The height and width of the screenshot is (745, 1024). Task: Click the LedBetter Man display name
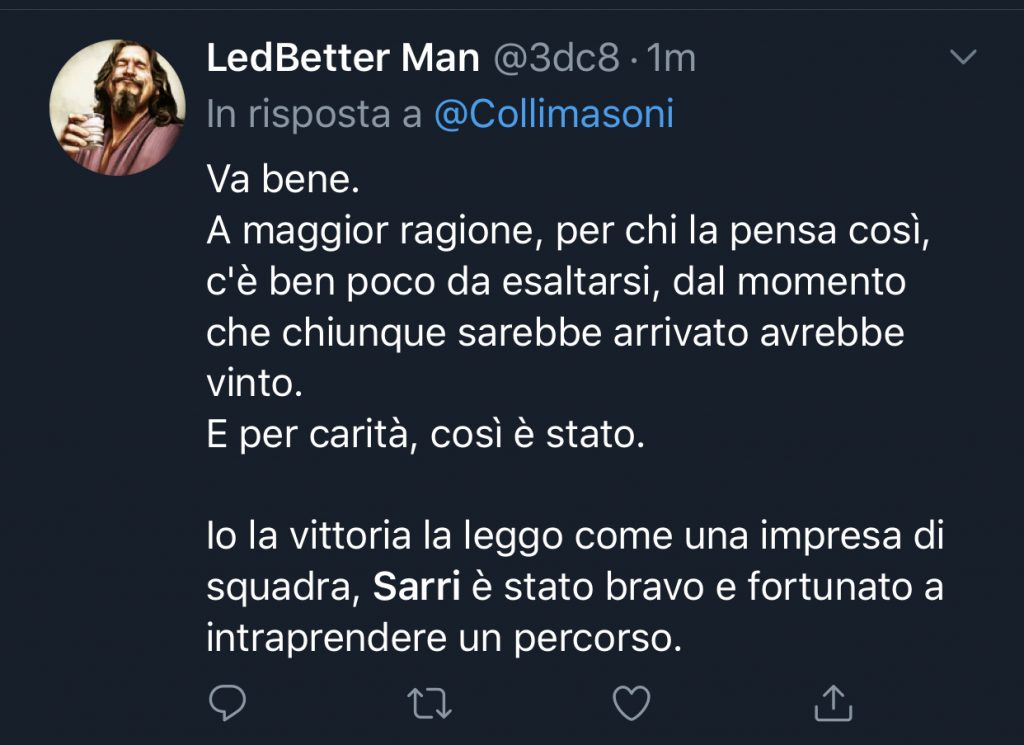click(343, 59)
